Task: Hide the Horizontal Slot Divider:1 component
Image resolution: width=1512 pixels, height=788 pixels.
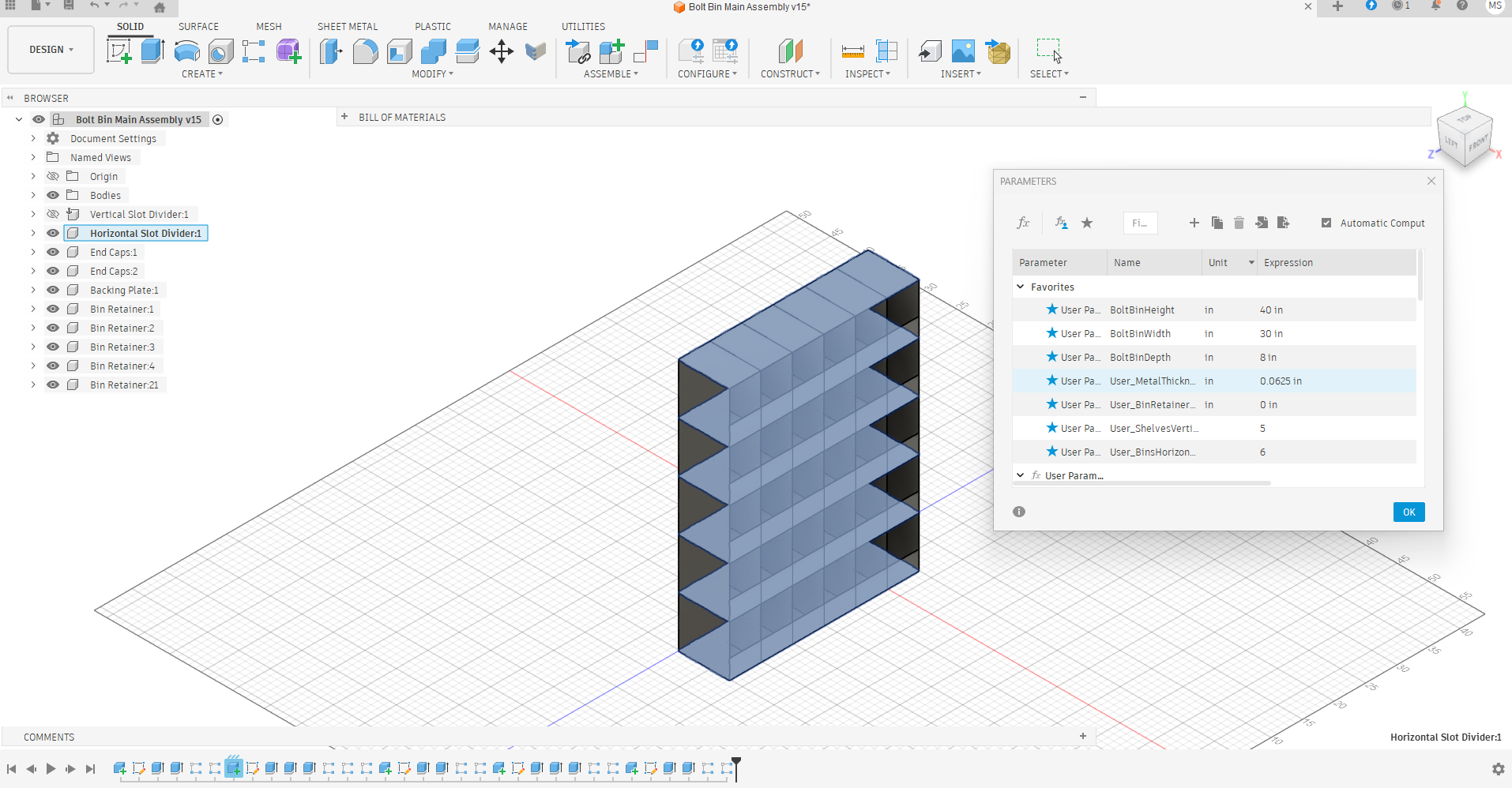Action: pyautogui.click(x=52, y=233)
